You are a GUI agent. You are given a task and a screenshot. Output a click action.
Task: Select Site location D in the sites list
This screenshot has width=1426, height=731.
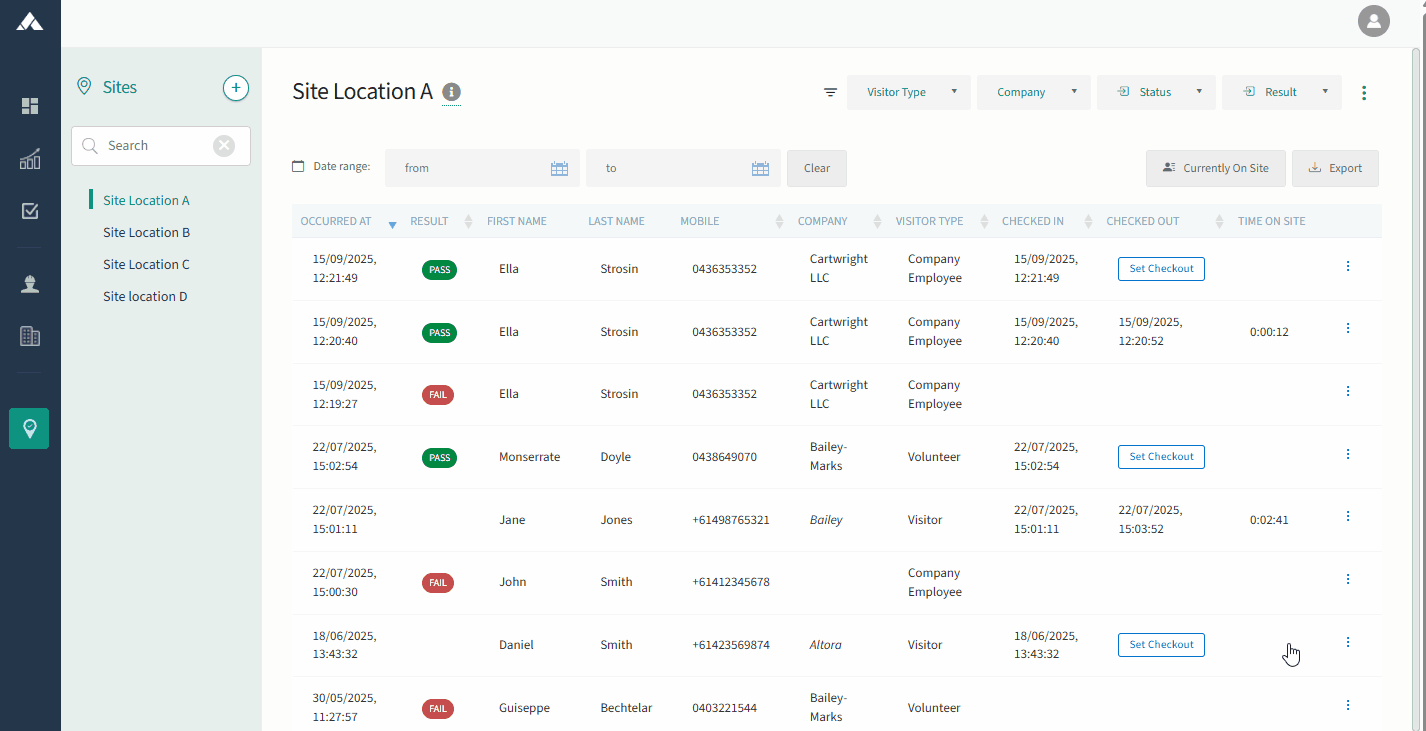pos(145,296)
